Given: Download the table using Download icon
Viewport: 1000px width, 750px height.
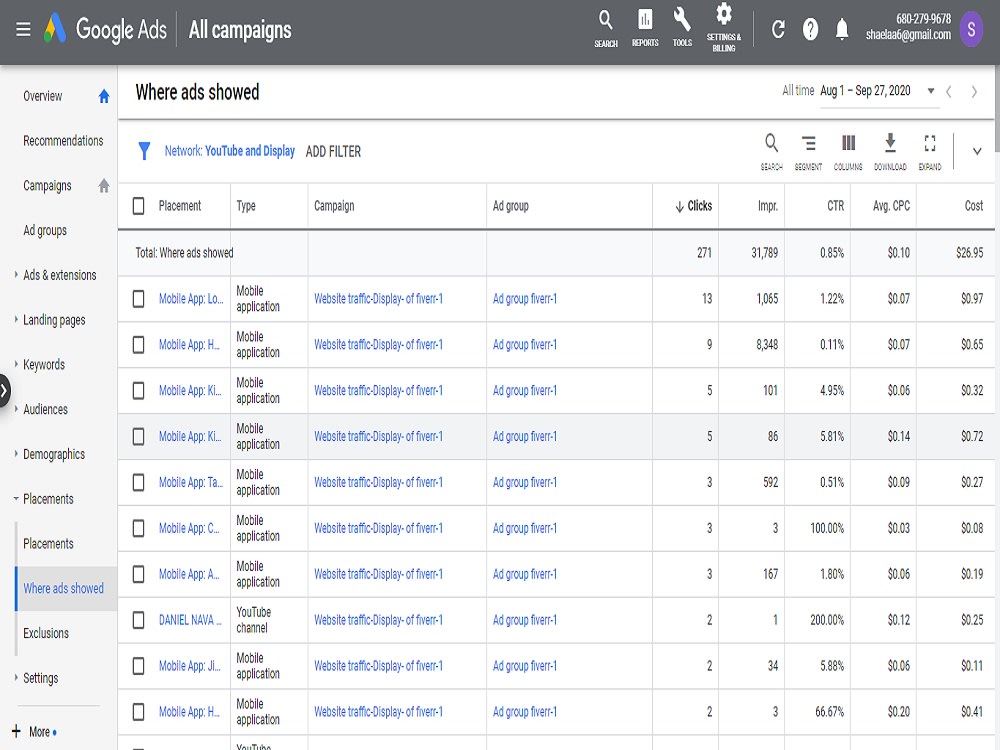Looking at the screenshot, I should [890, 152].
